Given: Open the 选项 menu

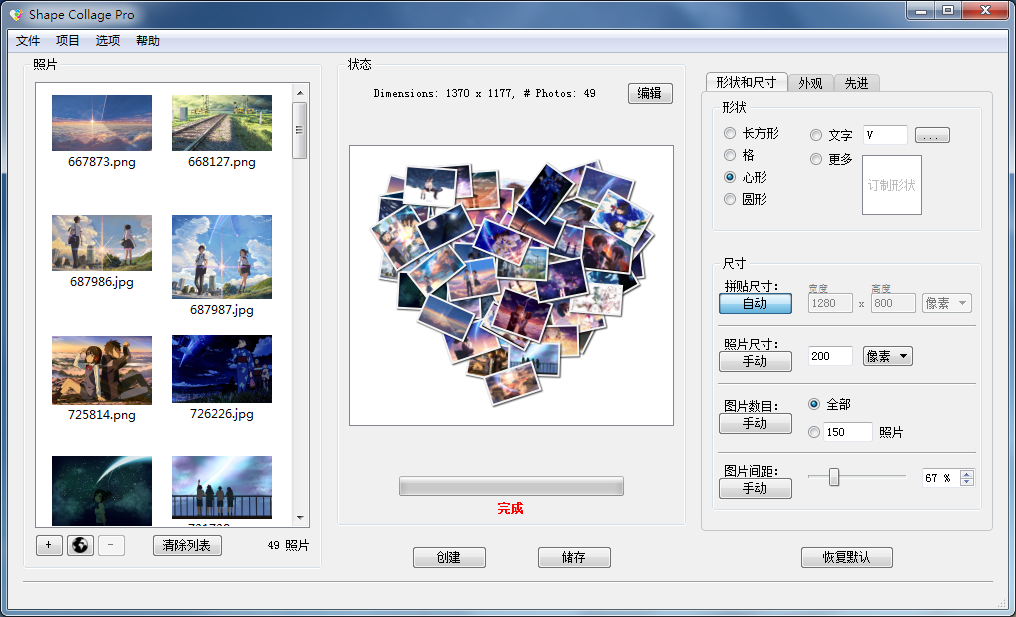Looking at the screenshot, I should [108, 41].
